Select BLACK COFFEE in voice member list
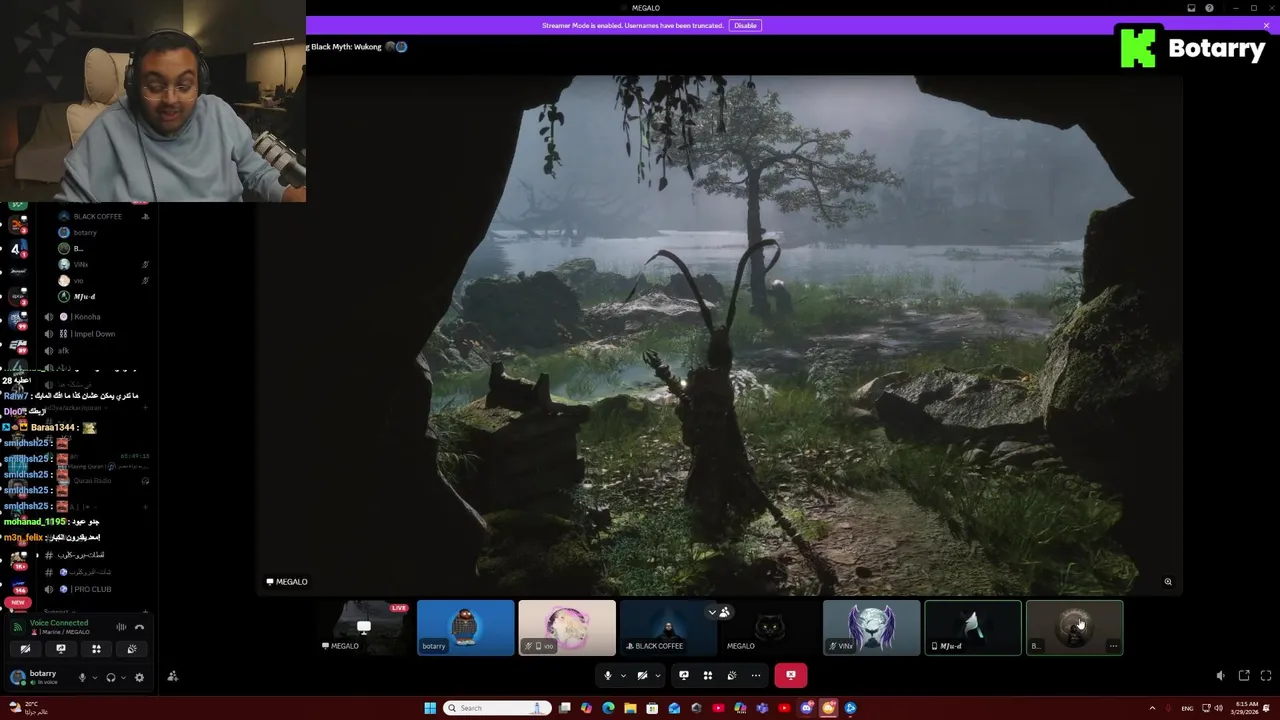The image size is (1280, 720). click(x=97, y=216)
